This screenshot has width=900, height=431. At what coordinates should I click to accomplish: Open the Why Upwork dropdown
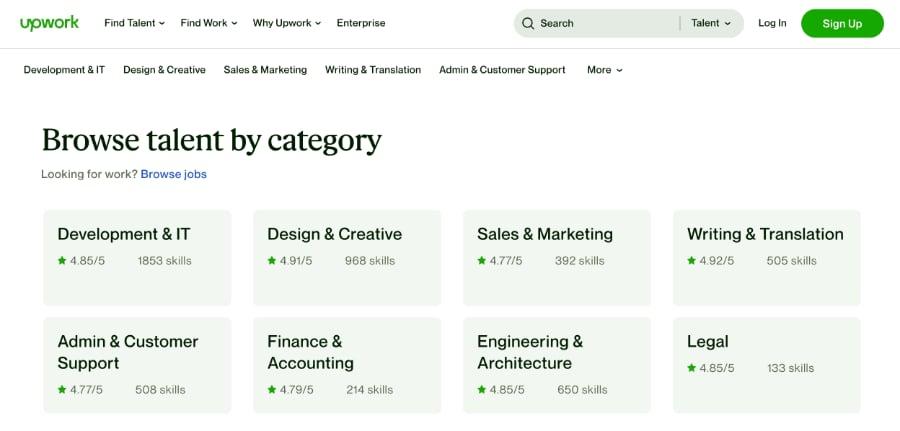coord(286,23)
